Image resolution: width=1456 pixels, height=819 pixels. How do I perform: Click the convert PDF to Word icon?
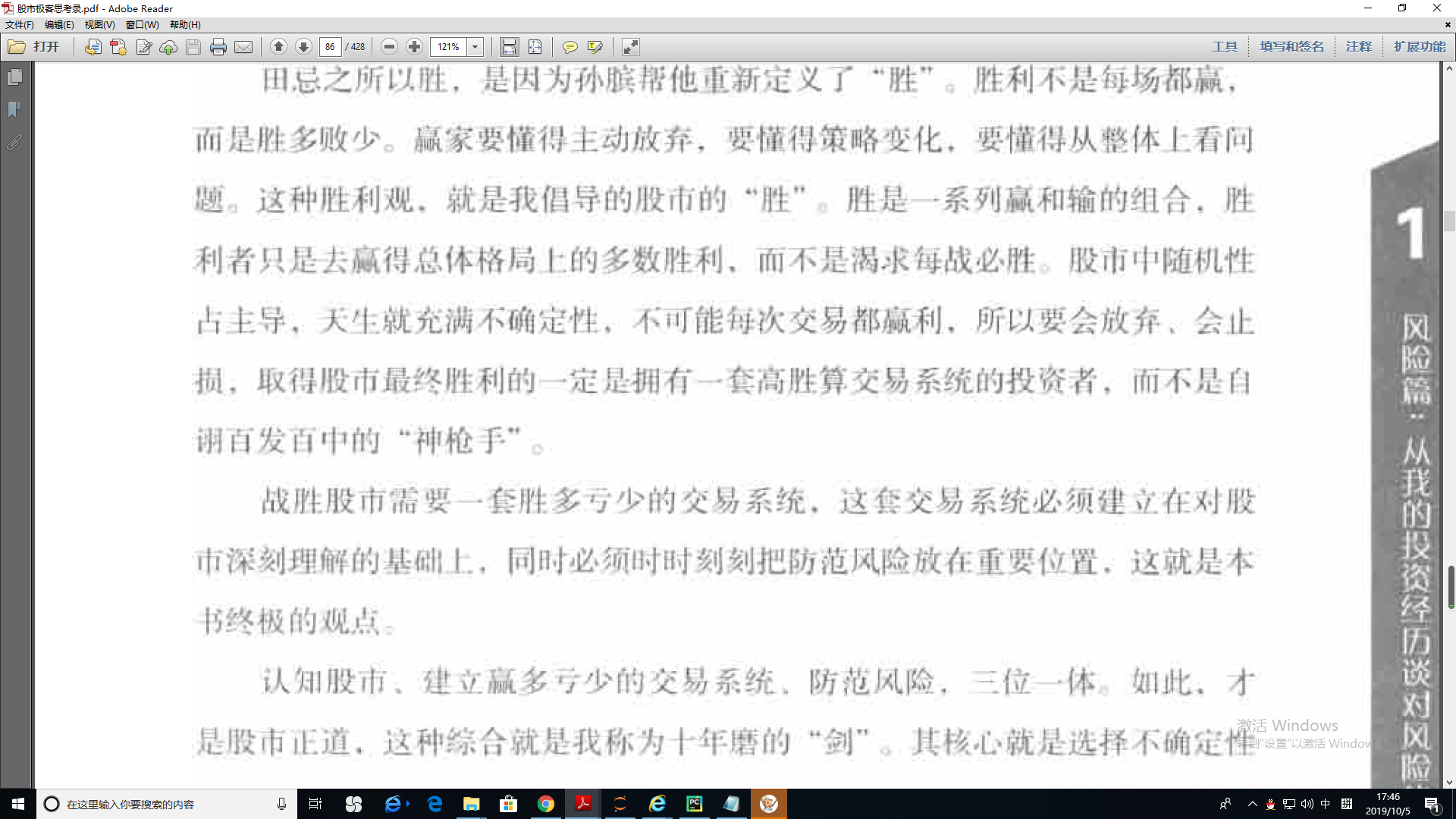pos(93,47)
